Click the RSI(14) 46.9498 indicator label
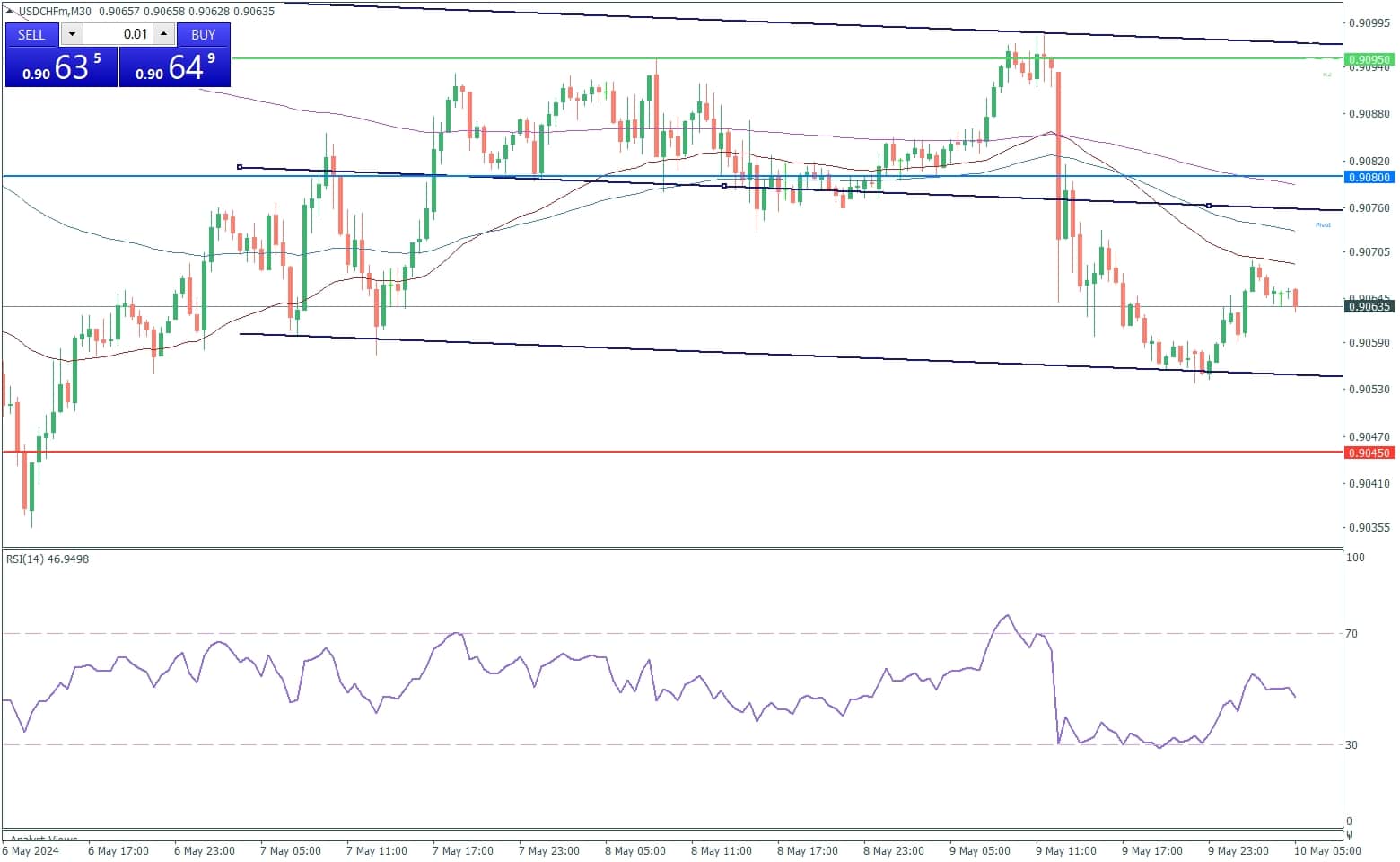The image size is (1400, 862). pyautogui.click(x=48, y=559)
